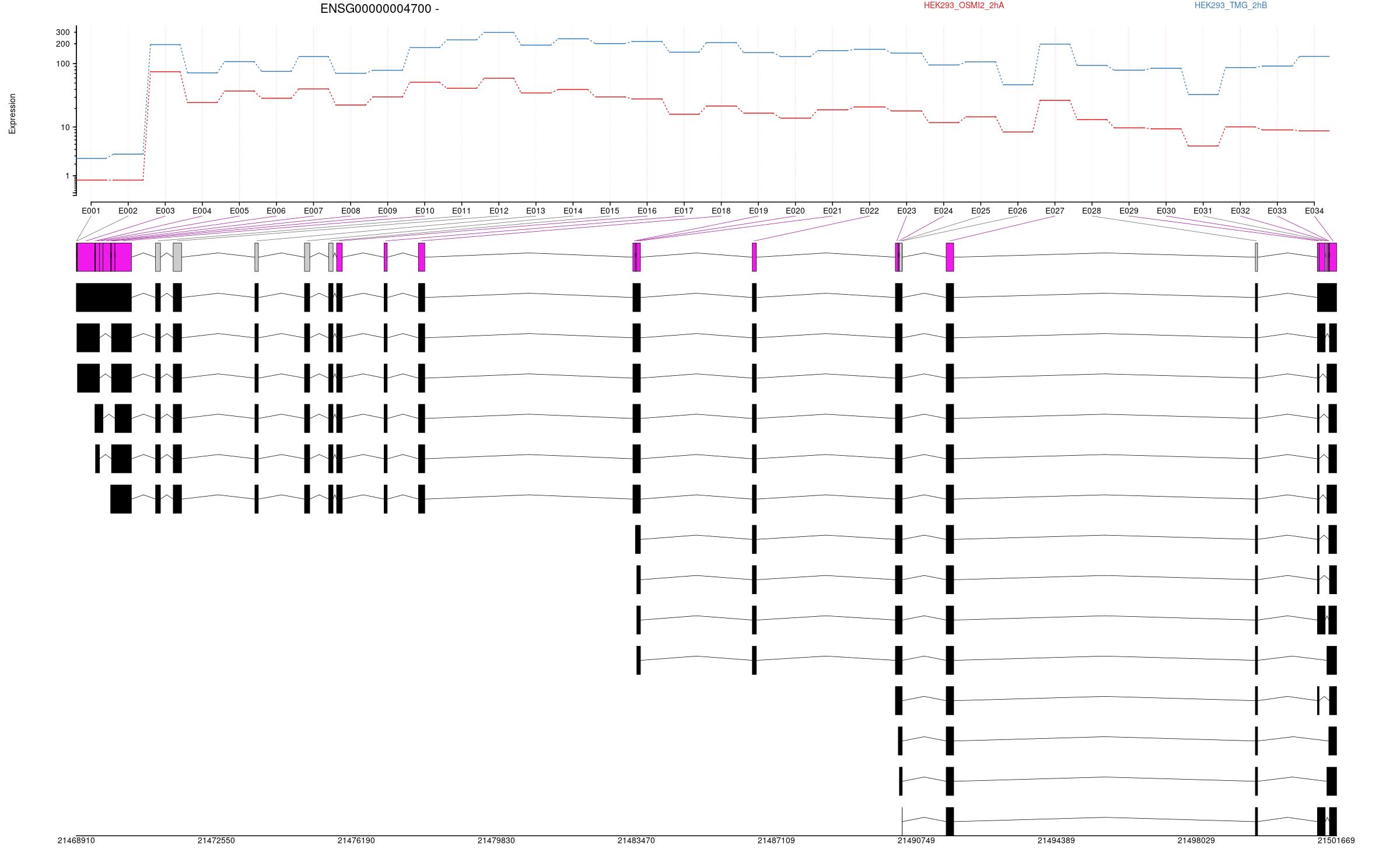Click exon bin label E006

click(276, 211)
